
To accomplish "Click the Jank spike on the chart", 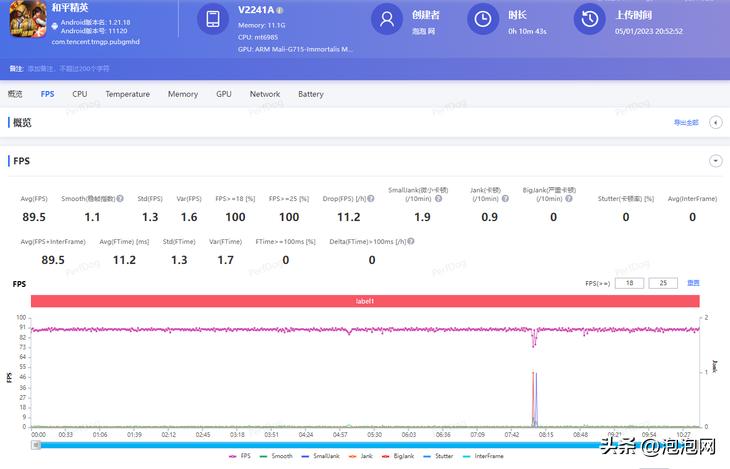I will [534, 399].
